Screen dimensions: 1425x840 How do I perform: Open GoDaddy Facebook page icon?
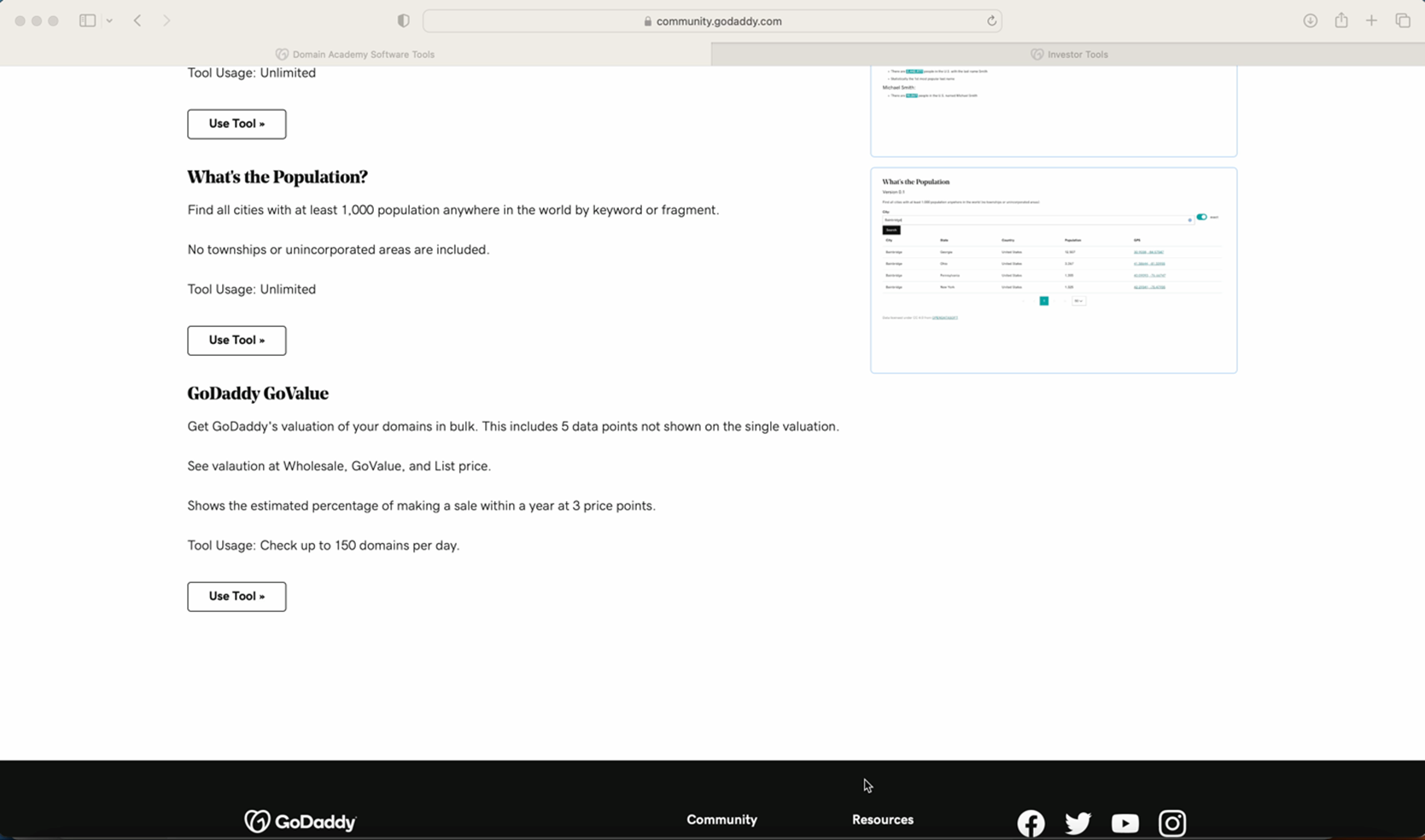coord(1031,823)
